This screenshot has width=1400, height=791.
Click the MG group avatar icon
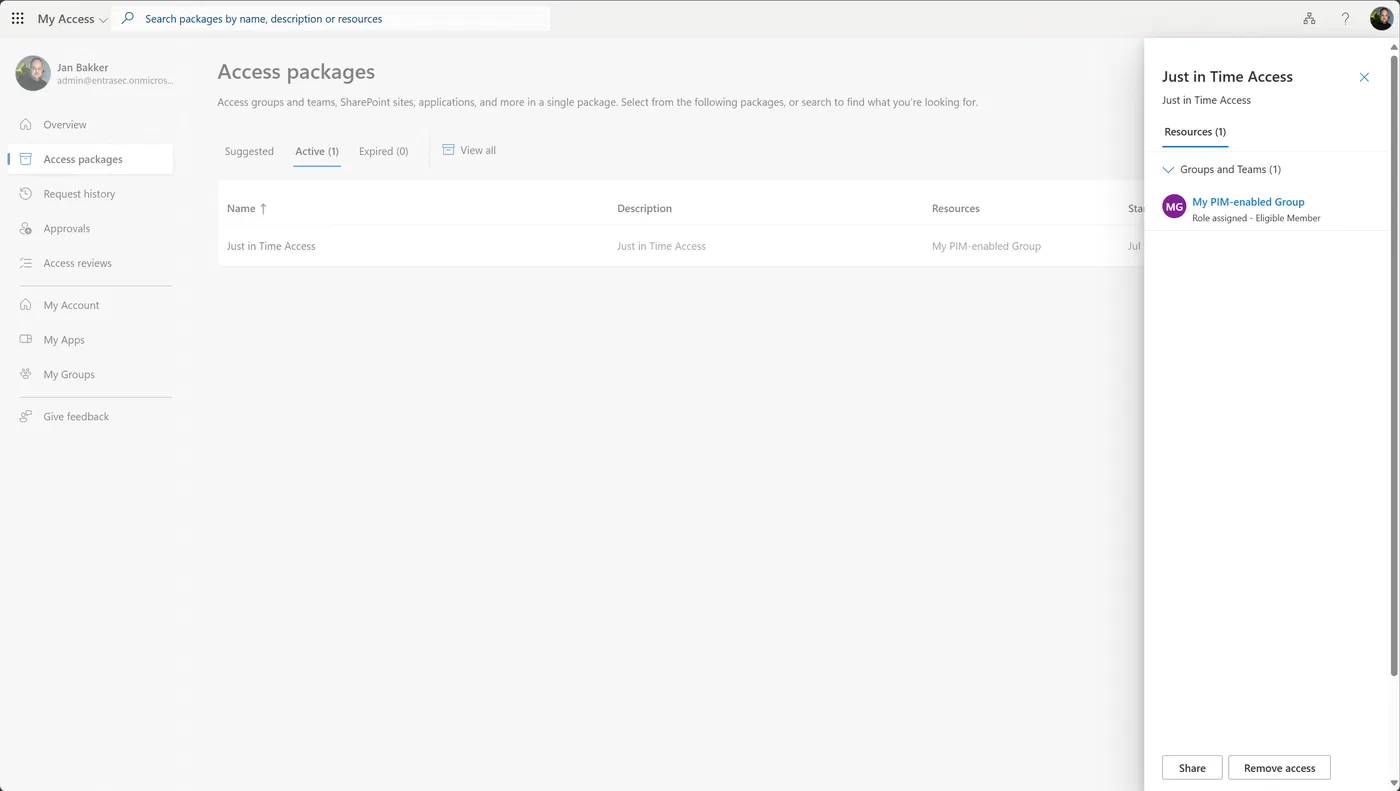[1174, 207]
